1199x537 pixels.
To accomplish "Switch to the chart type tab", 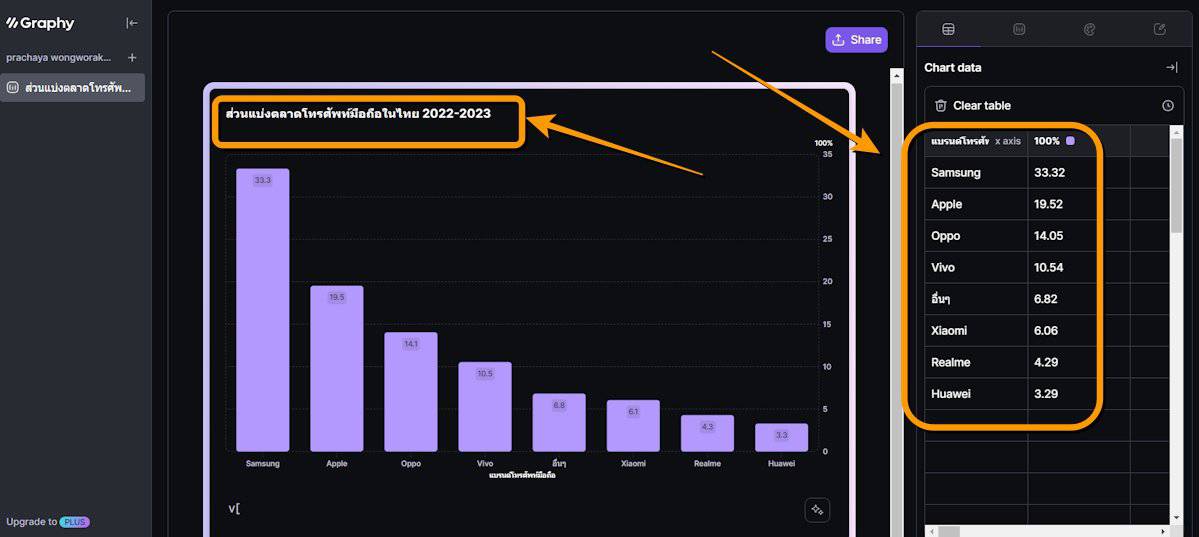I will click(x=1019, y=30).
